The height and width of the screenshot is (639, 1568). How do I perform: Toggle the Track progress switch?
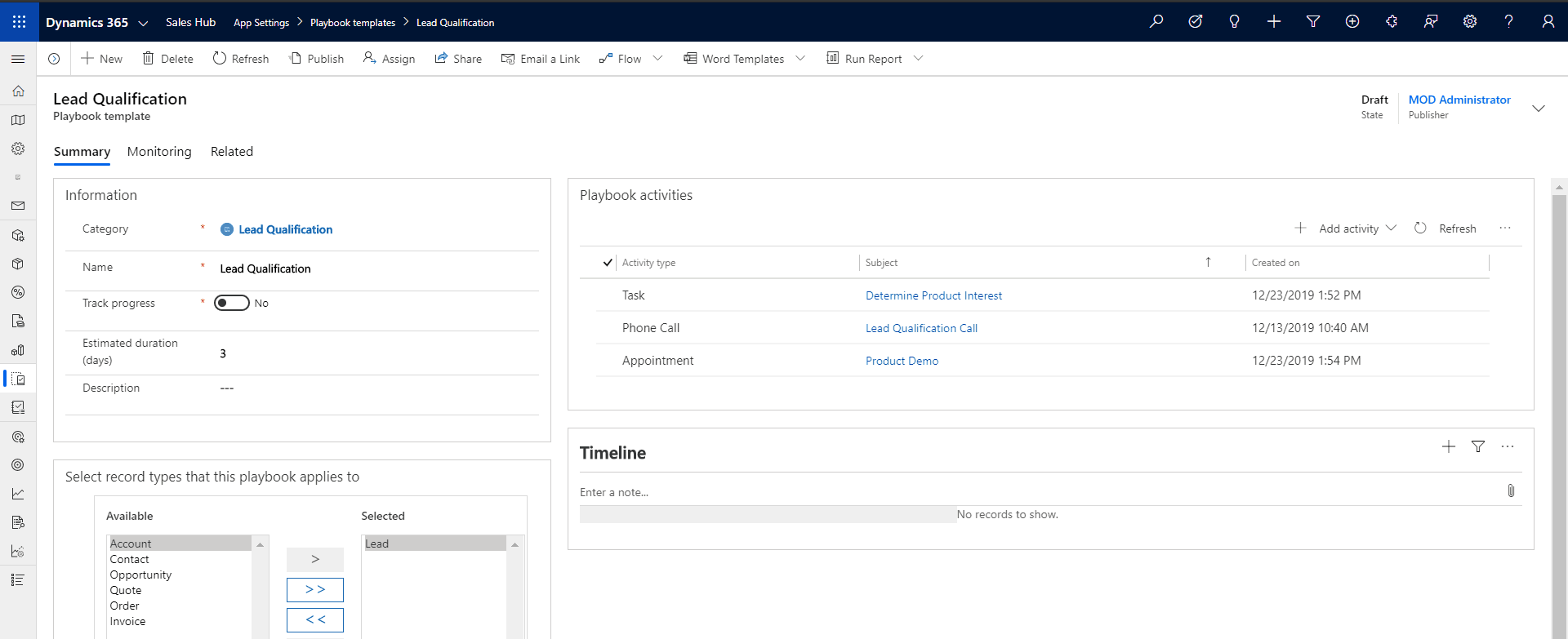(x=232, y=303)
